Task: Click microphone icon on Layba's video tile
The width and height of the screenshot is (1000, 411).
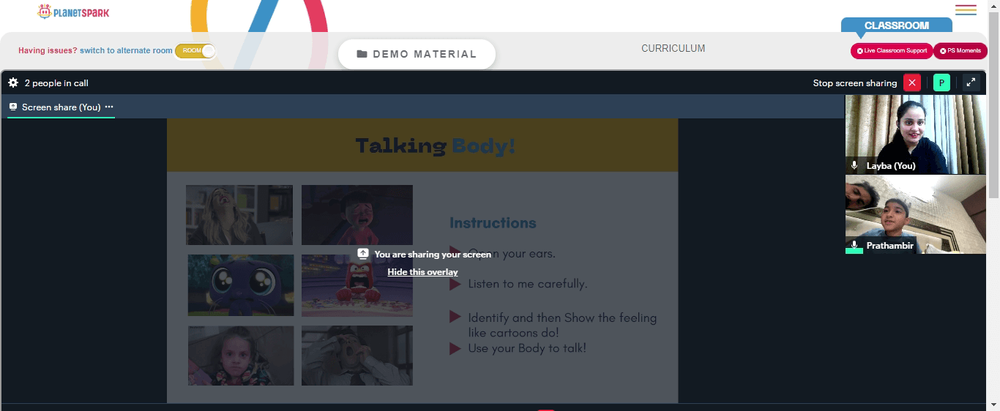Action: pyautogui.click(x=855, y=165)
